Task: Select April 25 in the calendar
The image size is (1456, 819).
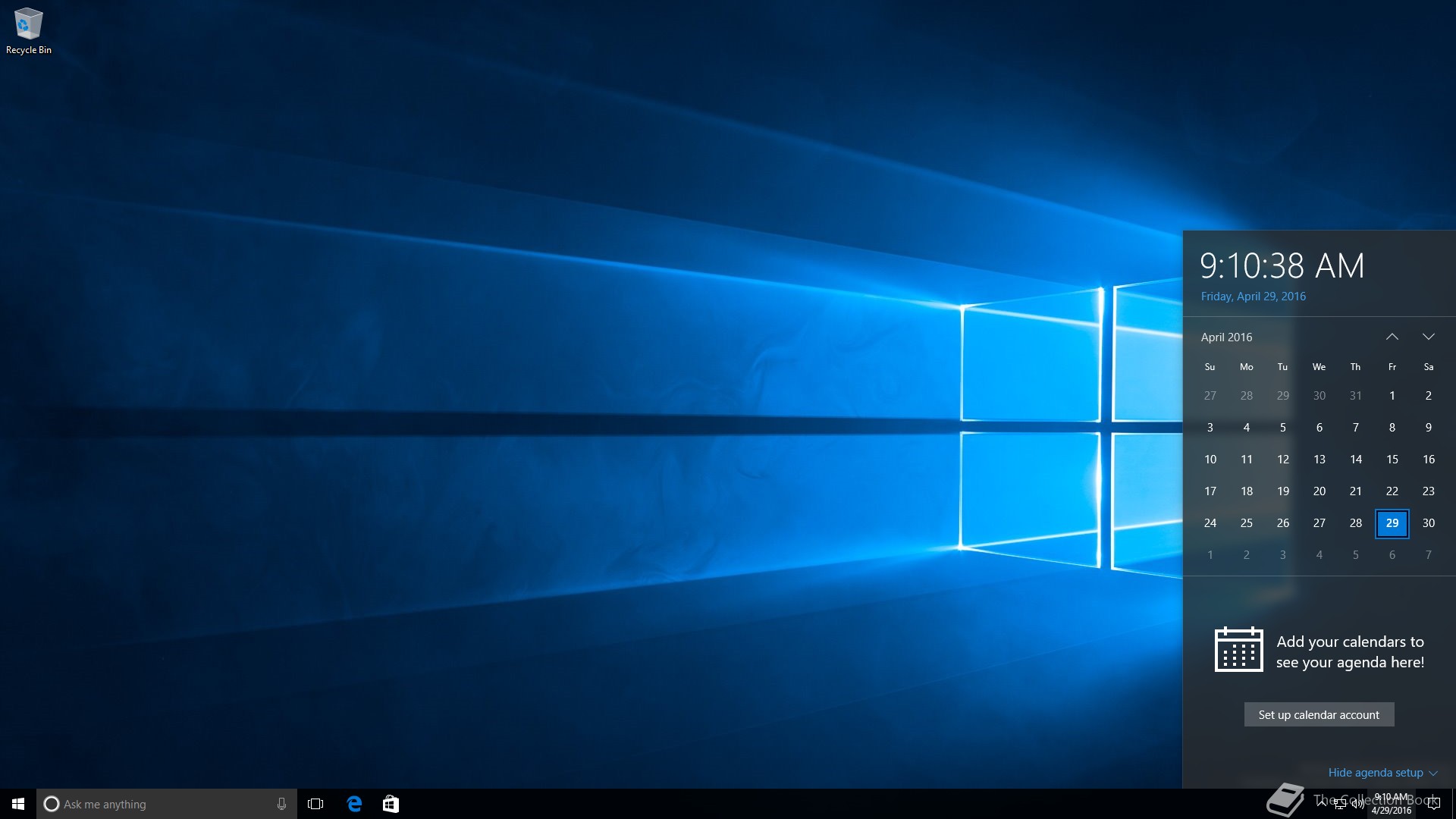Action: coord(1247,523)
